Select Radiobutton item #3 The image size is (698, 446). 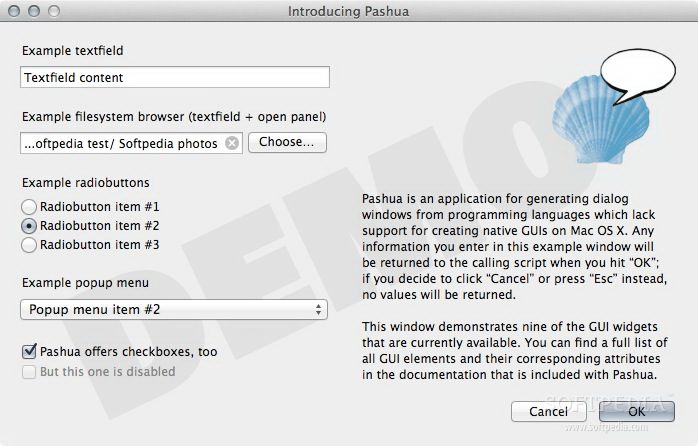coord(29,245)
